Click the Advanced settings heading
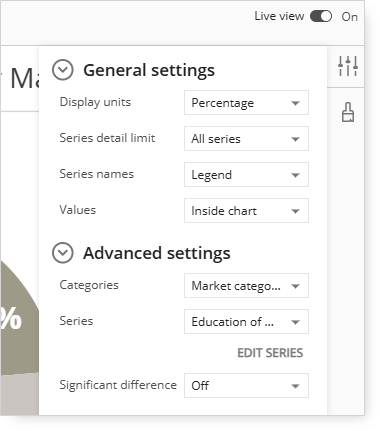This screenshot has width=380, height=431. [x=157, y=253]
